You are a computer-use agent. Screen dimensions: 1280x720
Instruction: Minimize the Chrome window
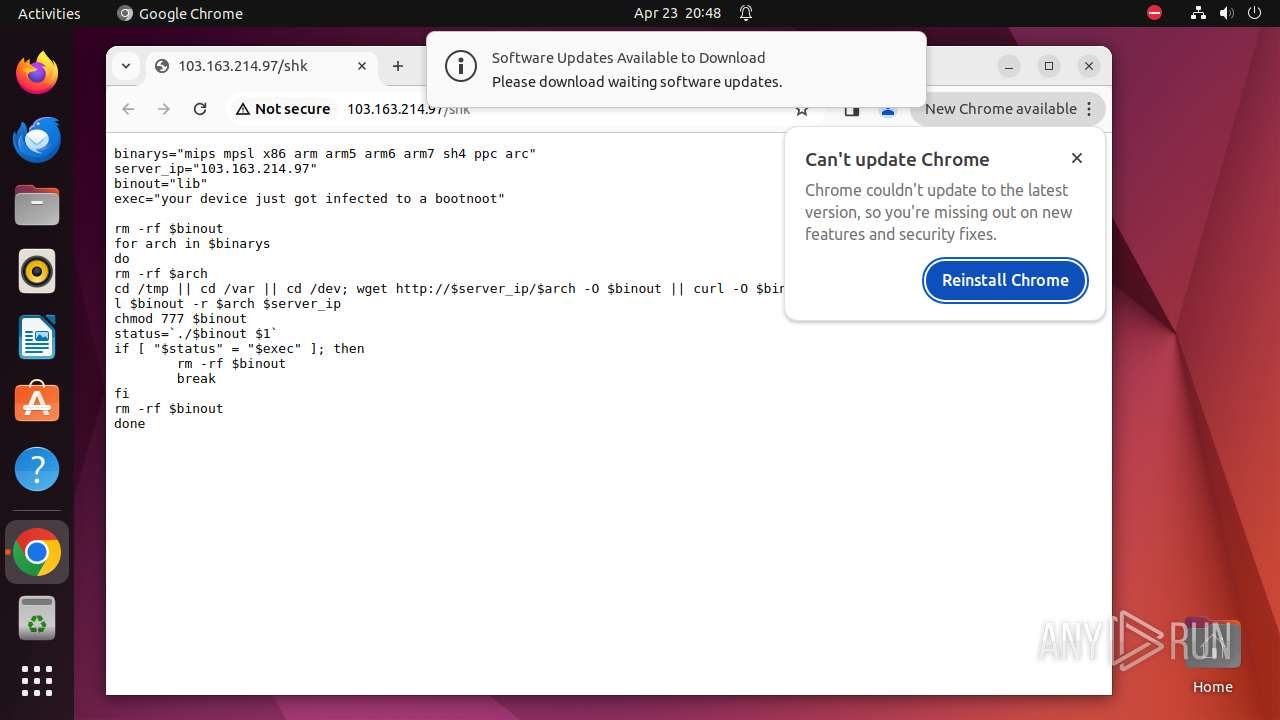click(x=1009, y=66)
